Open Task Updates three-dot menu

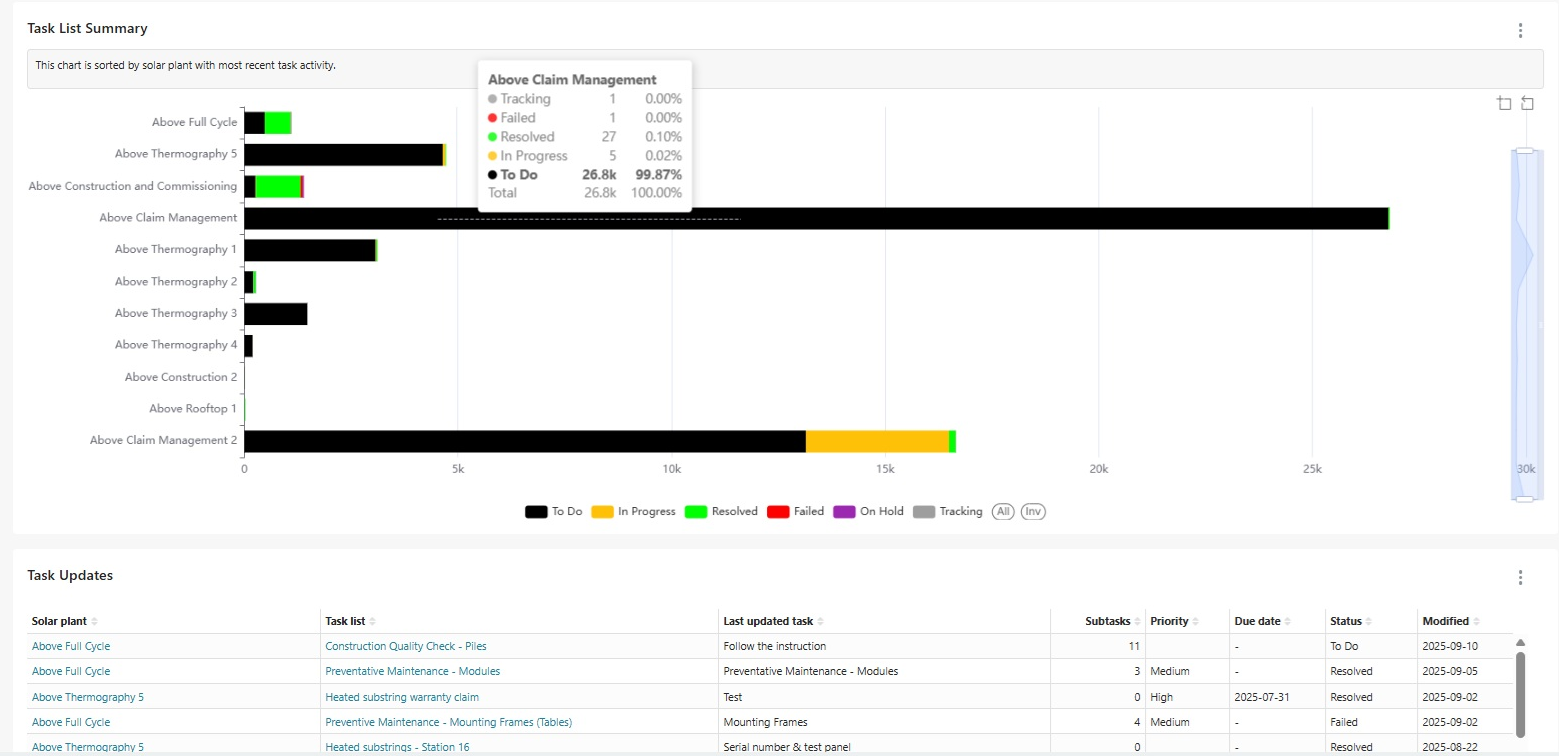pos(1520,577)
